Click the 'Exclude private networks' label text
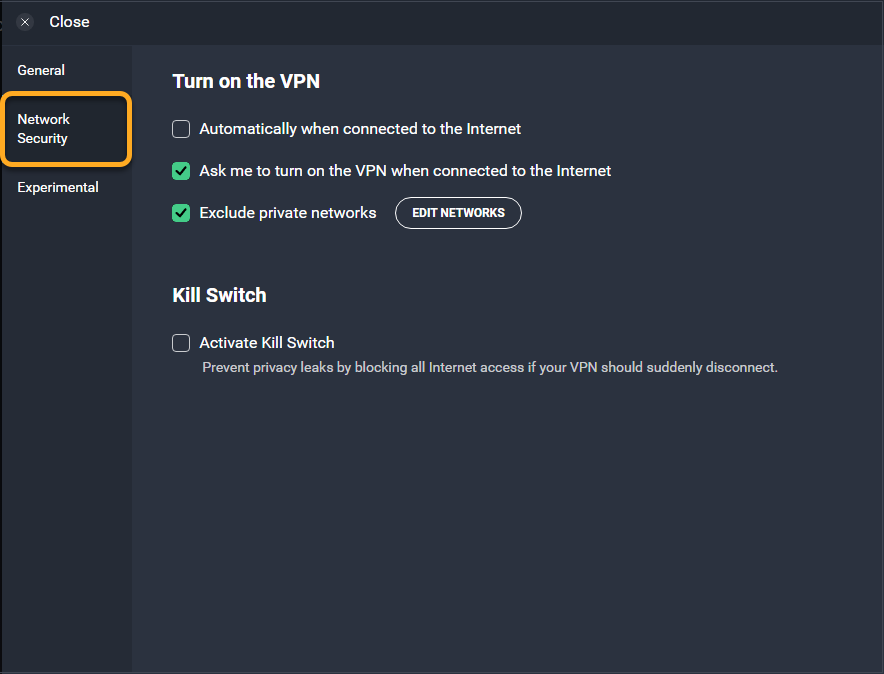The height and width of the screenshot is (674, 884). coord(288,213)
